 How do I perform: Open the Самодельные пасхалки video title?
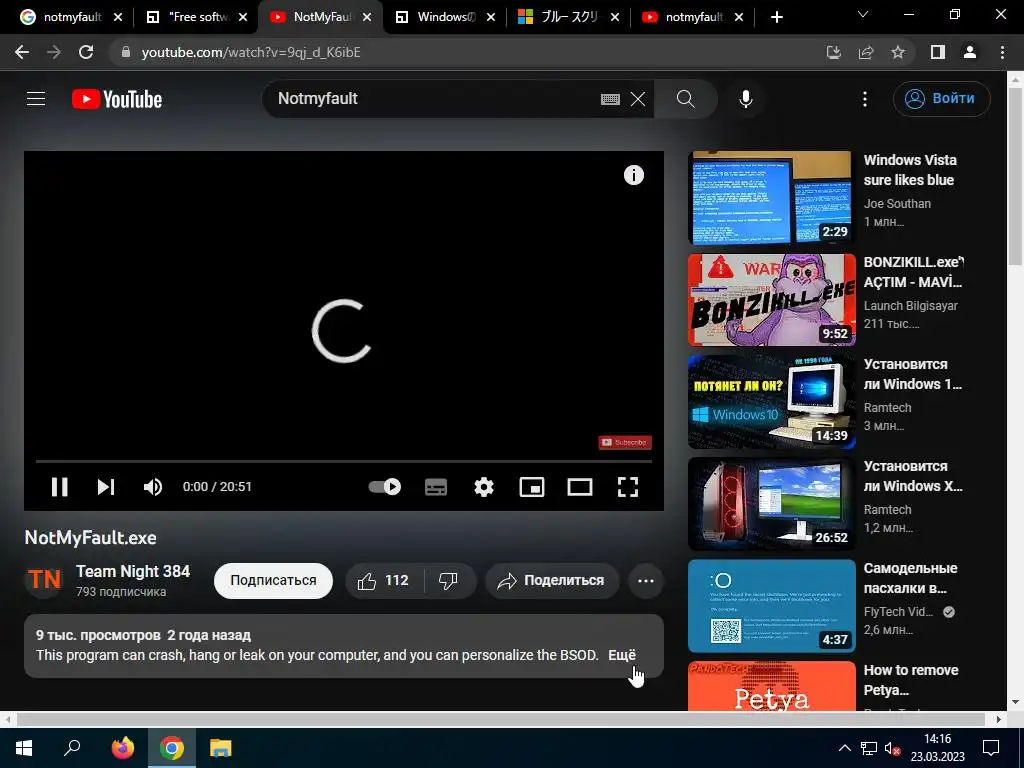coord(910,578)
